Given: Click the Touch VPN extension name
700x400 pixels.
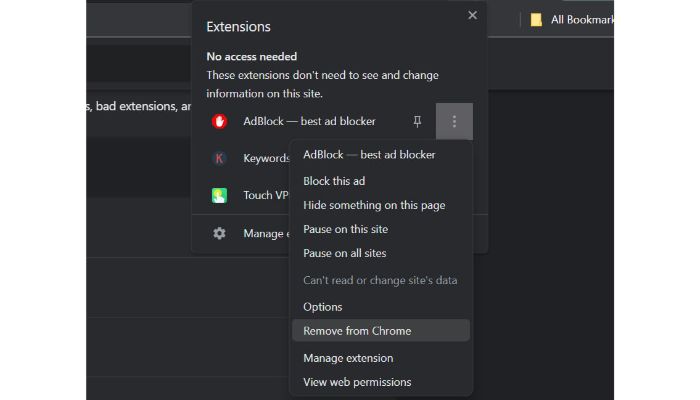Looking at the screenshot, I should tap(266, 195).
